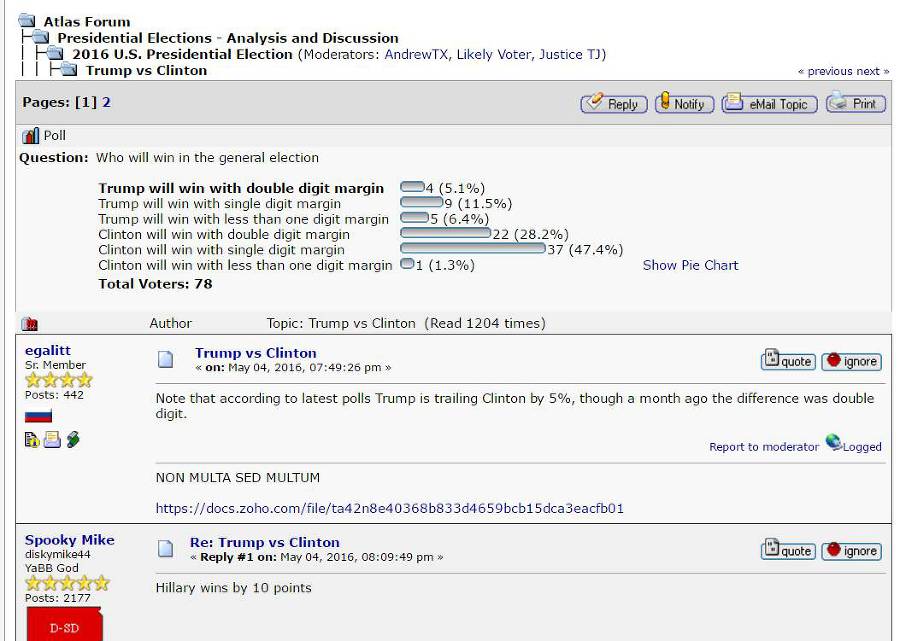Print this topic
Image resolution: width=900 pixels, height=641 pixels.
pyautogui.click(x=855, y=103)
